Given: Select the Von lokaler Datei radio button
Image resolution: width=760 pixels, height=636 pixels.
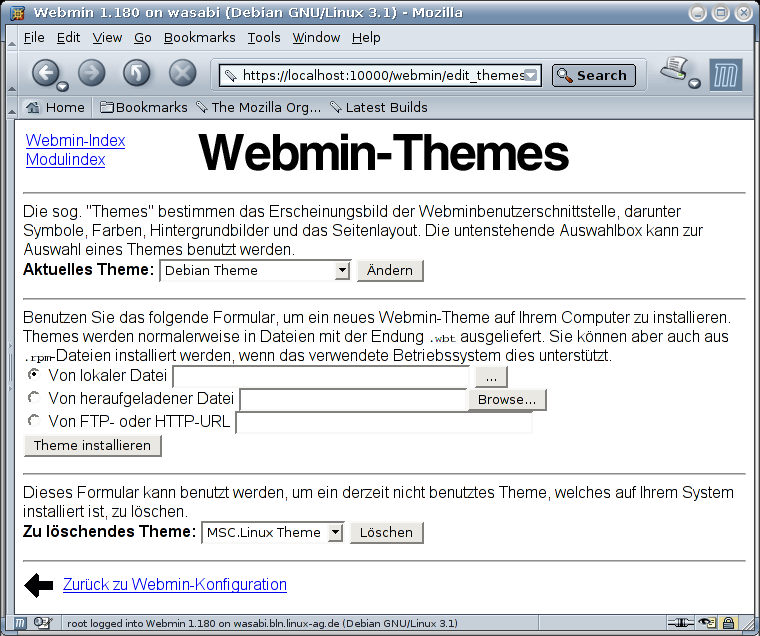Looking at the screenshot, I should point(34,374).
